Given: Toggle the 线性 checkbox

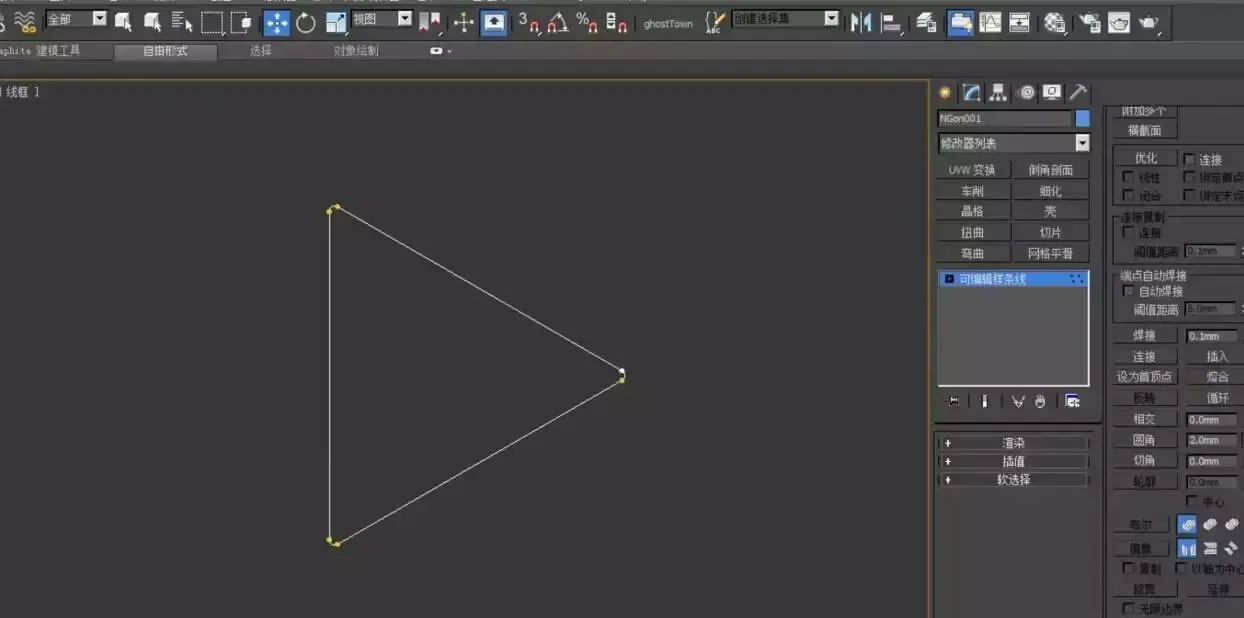Looking at the screenshot, I should coord(1129,177).
